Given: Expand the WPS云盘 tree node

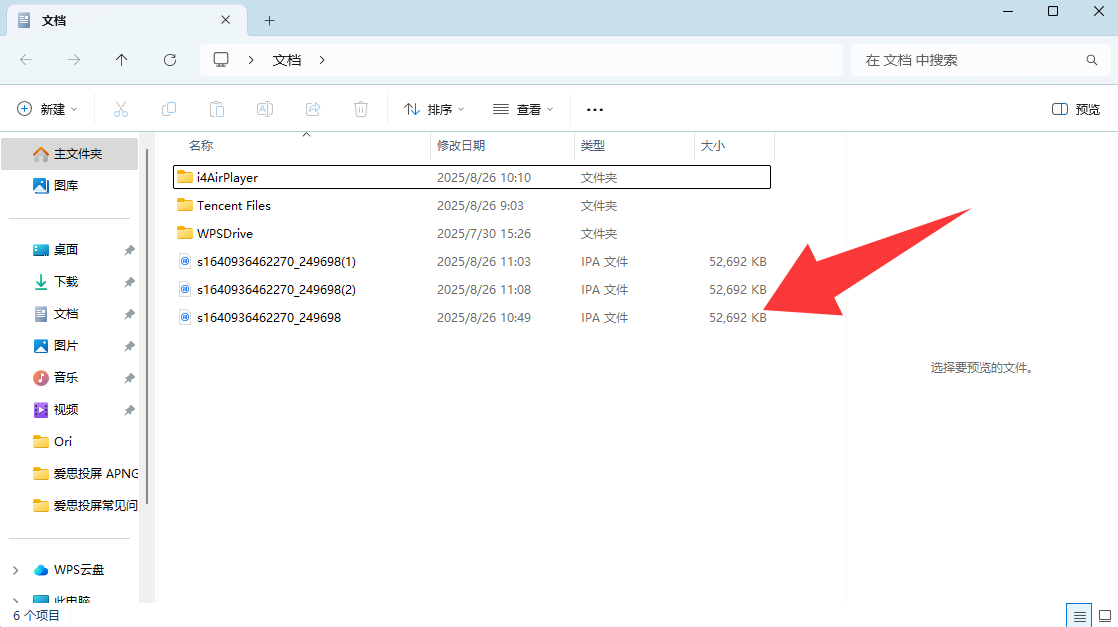Looking at the screenshot, I should coord(15,570).
